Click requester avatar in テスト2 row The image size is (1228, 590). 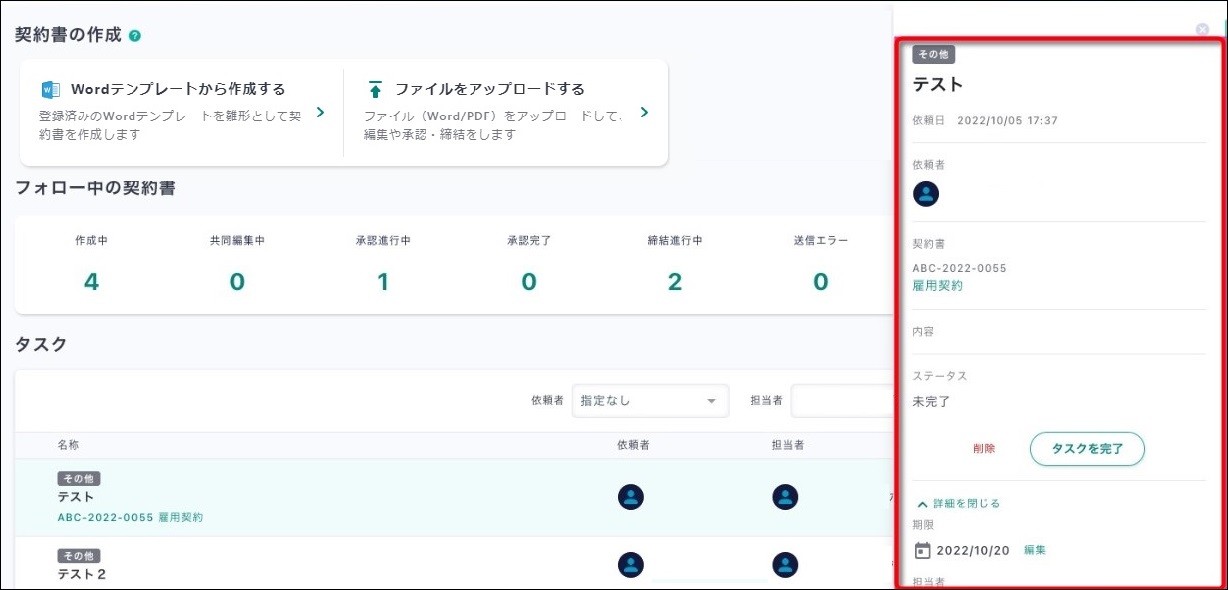point(631,565)
